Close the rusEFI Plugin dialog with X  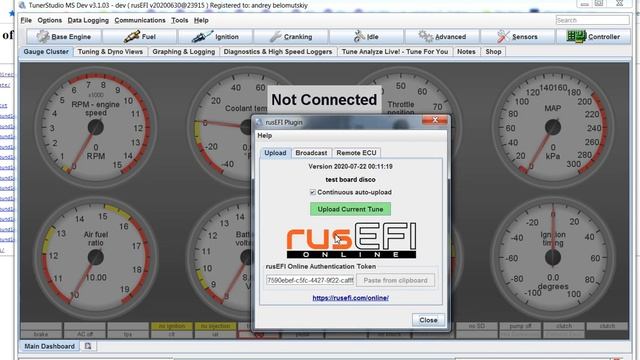(435, 120)
